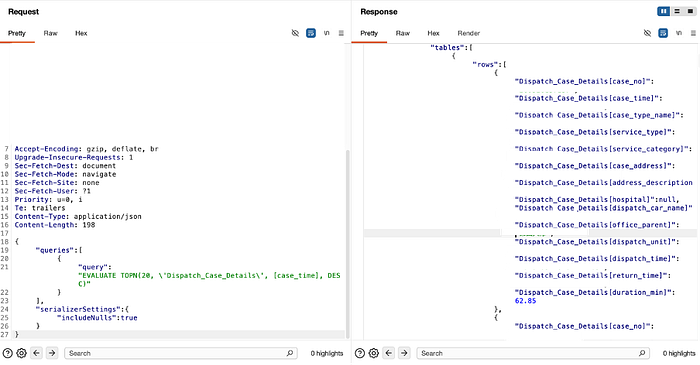The width and height of the screenshot is (700, 365).
Task: Click the case_time field in response
Action: click(x=588, y=98)
